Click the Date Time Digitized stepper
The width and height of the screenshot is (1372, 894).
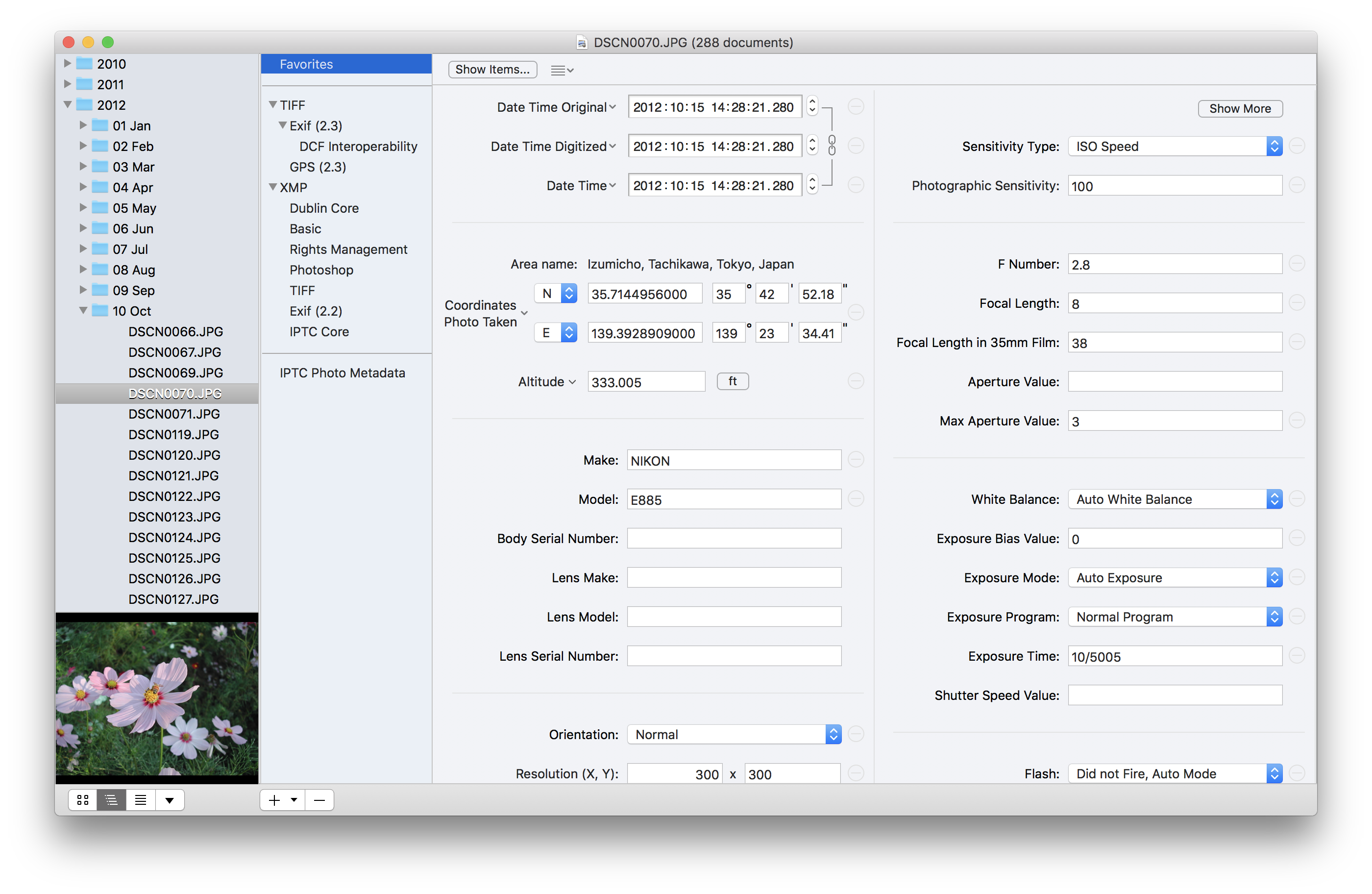pyautogui.click(x=811, y=146)
